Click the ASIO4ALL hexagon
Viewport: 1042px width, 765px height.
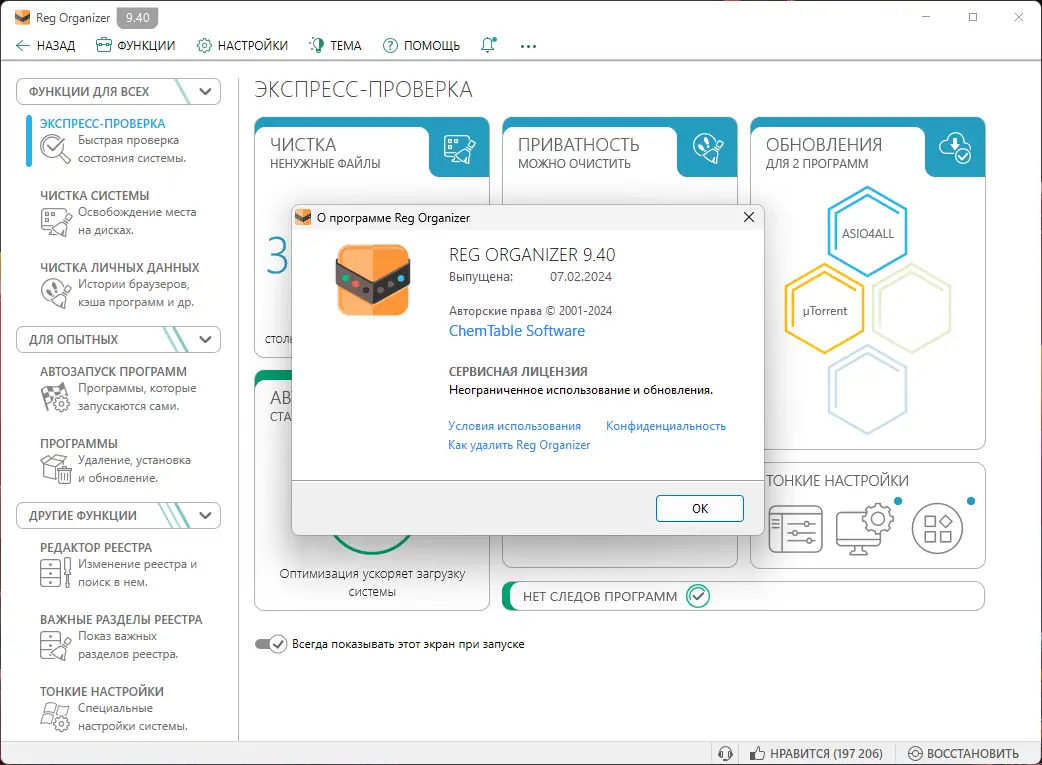click(867, 232)
